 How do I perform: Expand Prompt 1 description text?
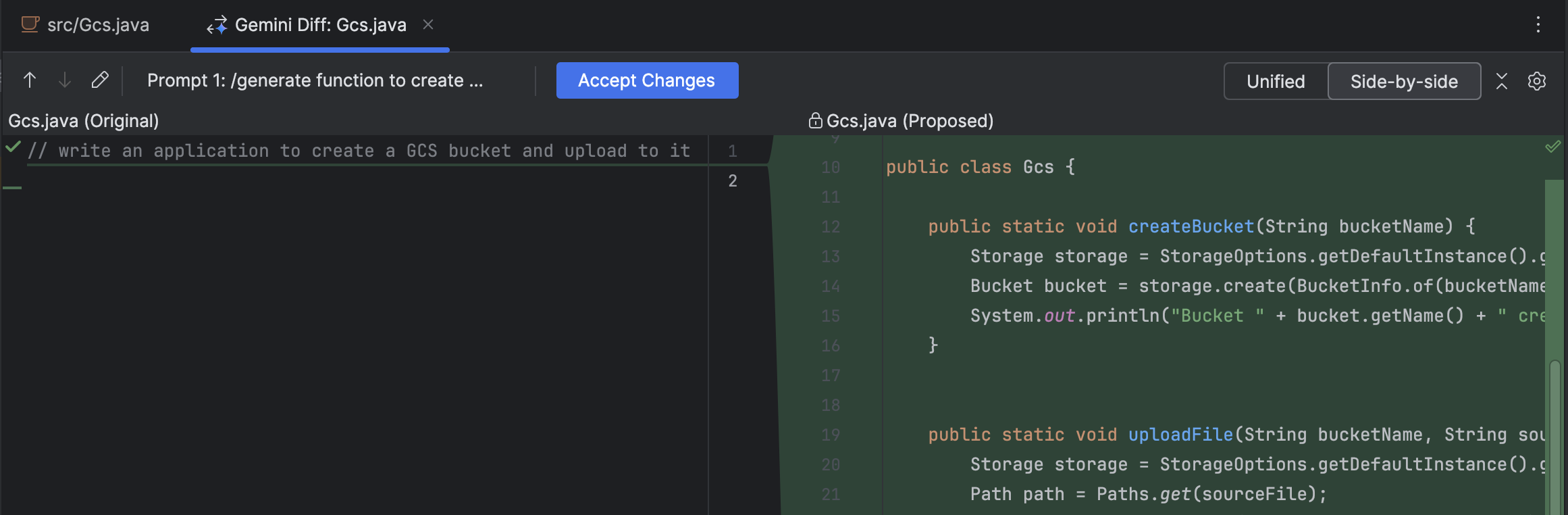(315, 80)
